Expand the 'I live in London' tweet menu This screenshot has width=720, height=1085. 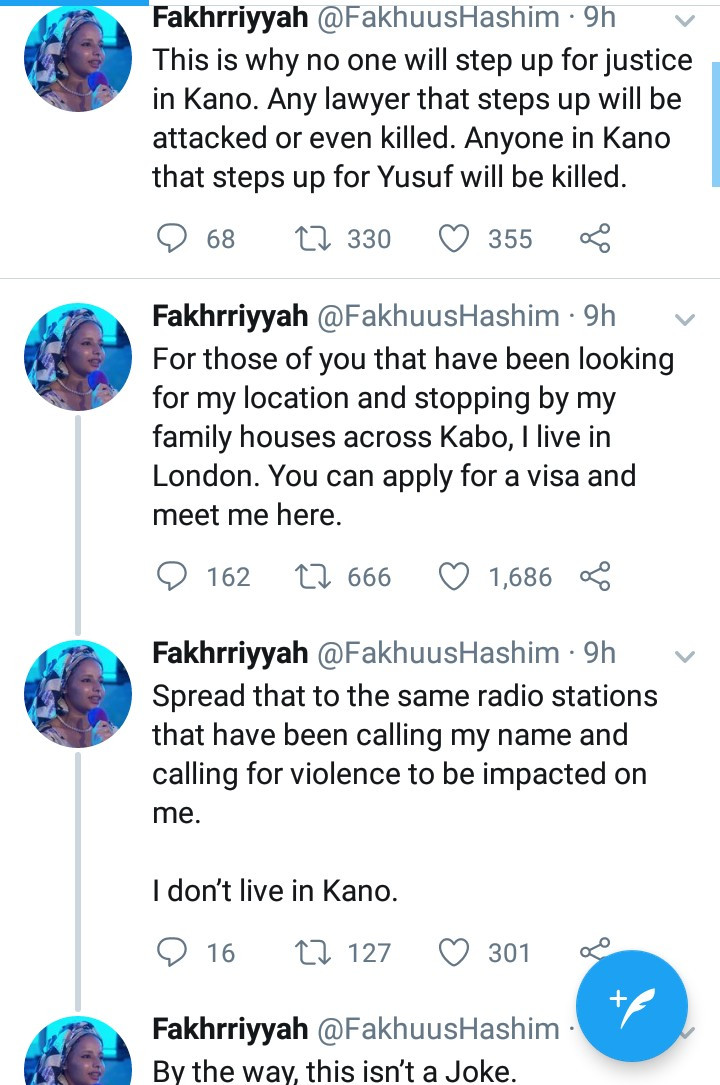tap(685, 319)
